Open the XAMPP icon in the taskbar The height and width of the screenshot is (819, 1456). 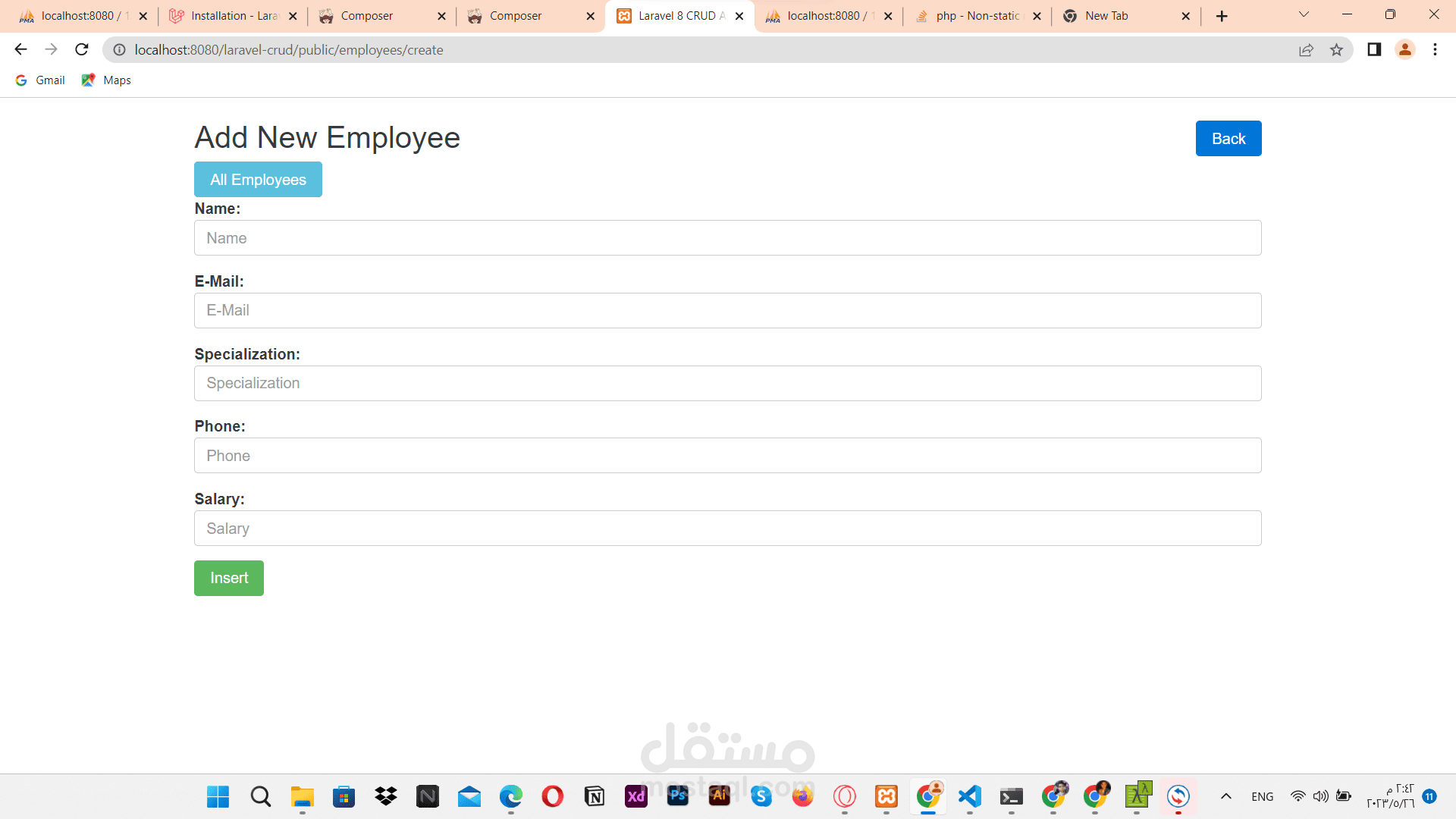[x=886, y=796]
